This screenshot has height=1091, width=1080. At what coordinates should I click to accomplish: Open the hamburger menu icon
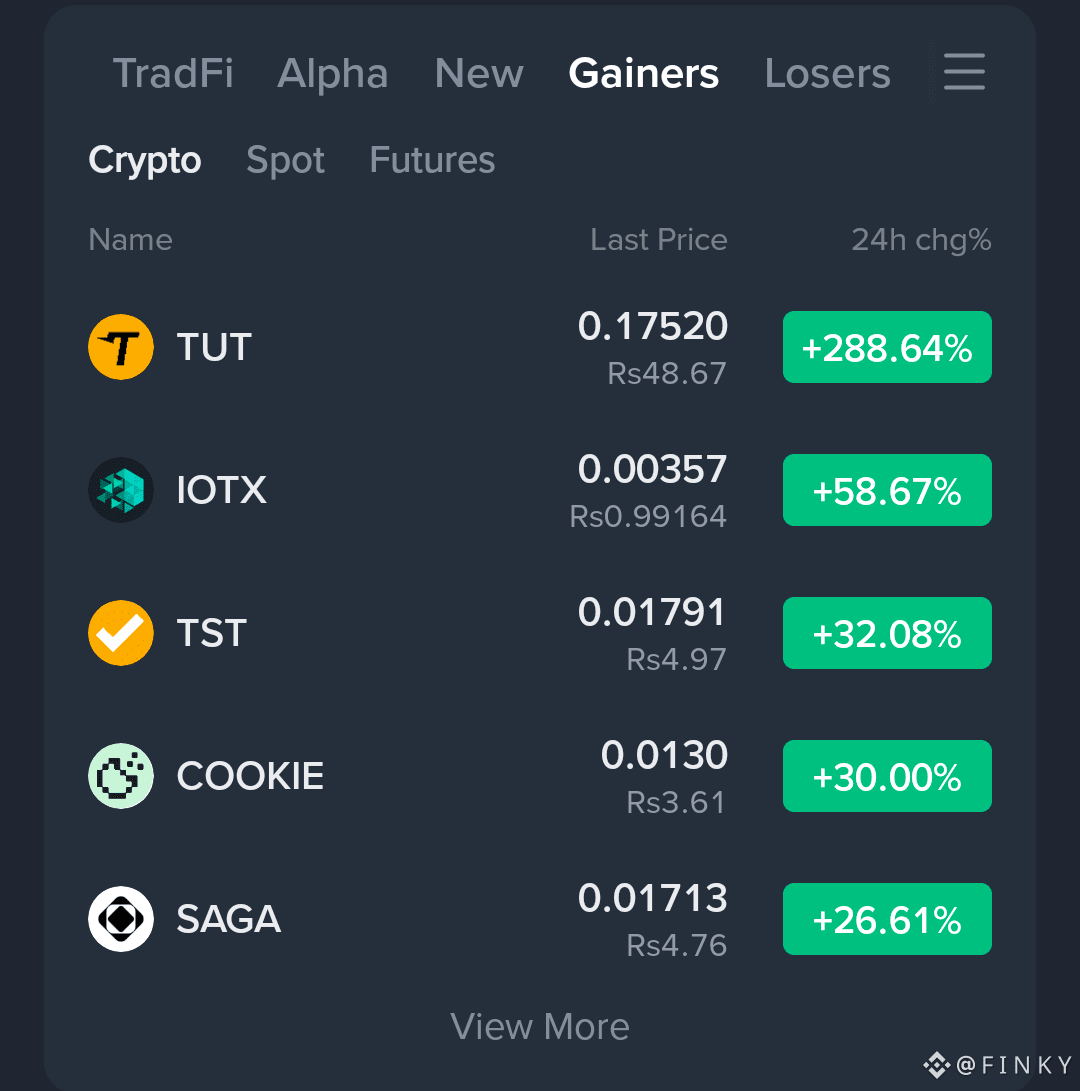click(964, 72)
